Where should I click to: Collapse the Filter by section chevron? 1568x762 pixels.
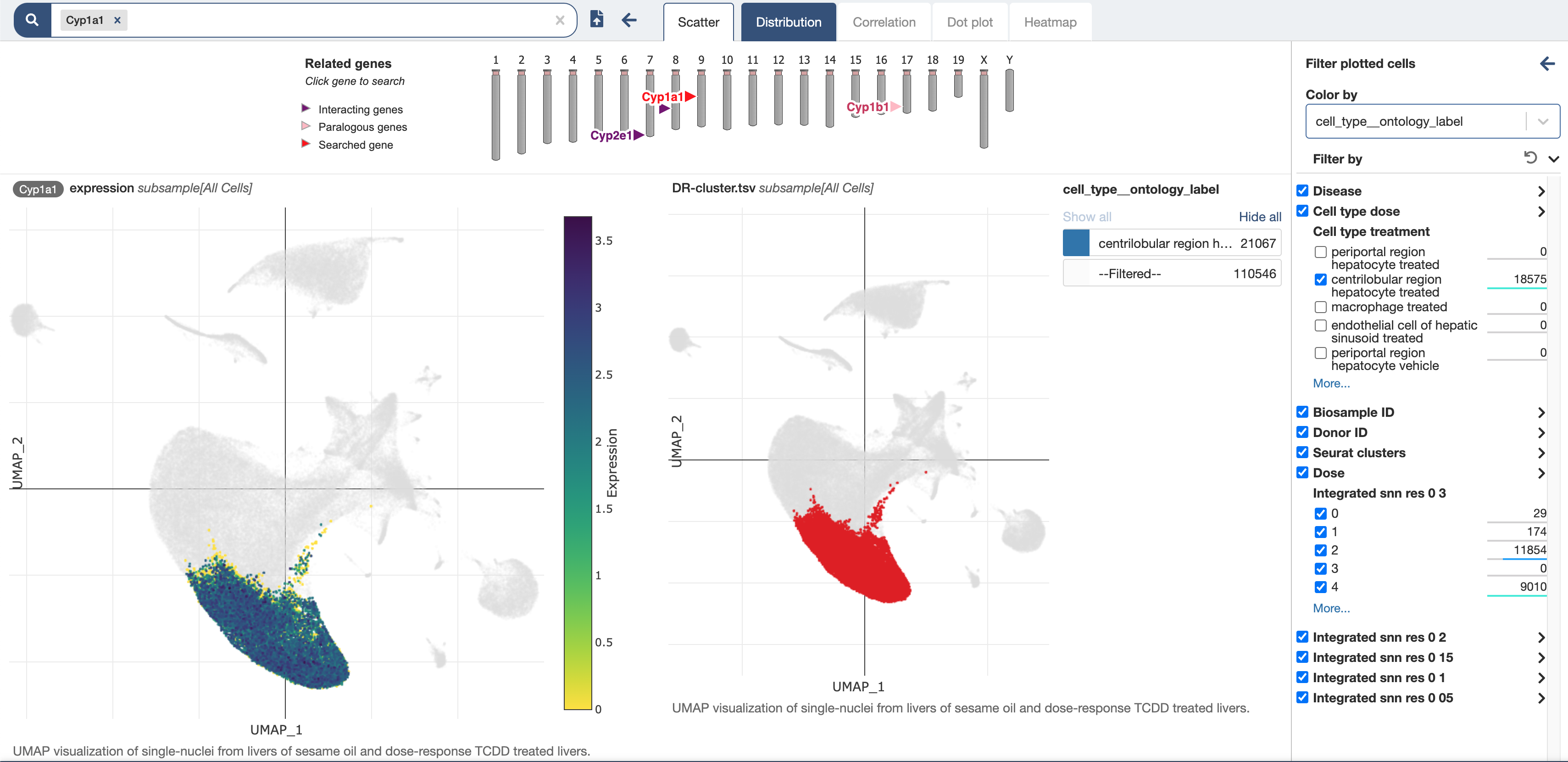[x=1553, y=159]
